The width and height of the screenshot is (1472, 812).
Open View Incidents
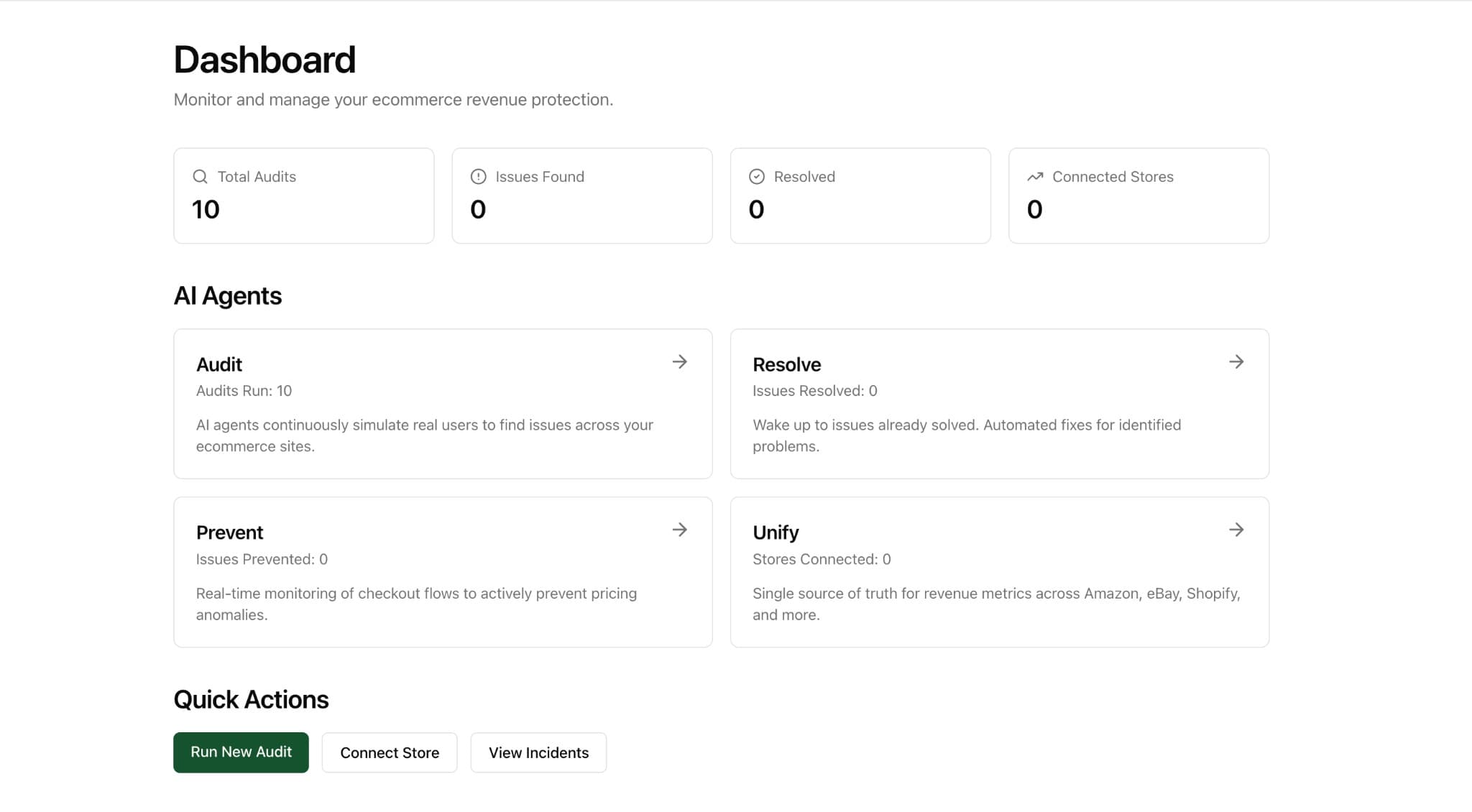(538, 752)
